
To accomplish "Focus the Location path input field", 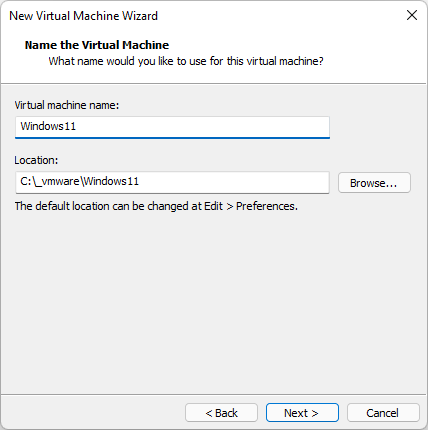I will [x=172, y=182].
